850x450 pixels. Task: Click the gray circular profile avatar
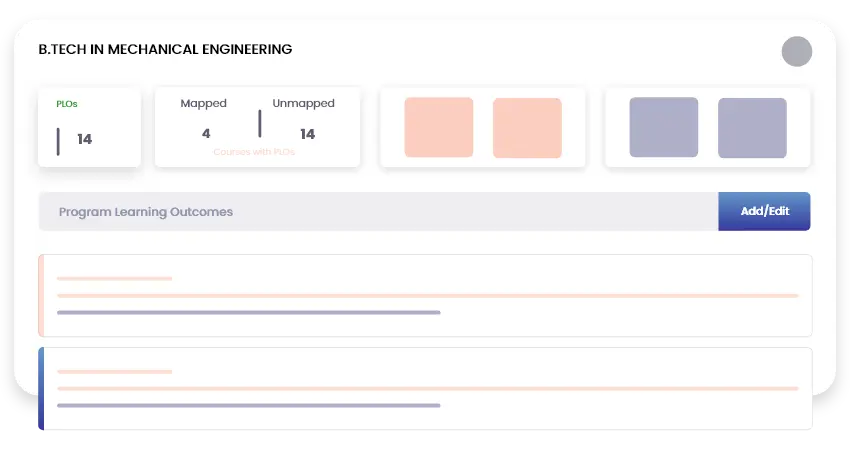coord(796,52)
